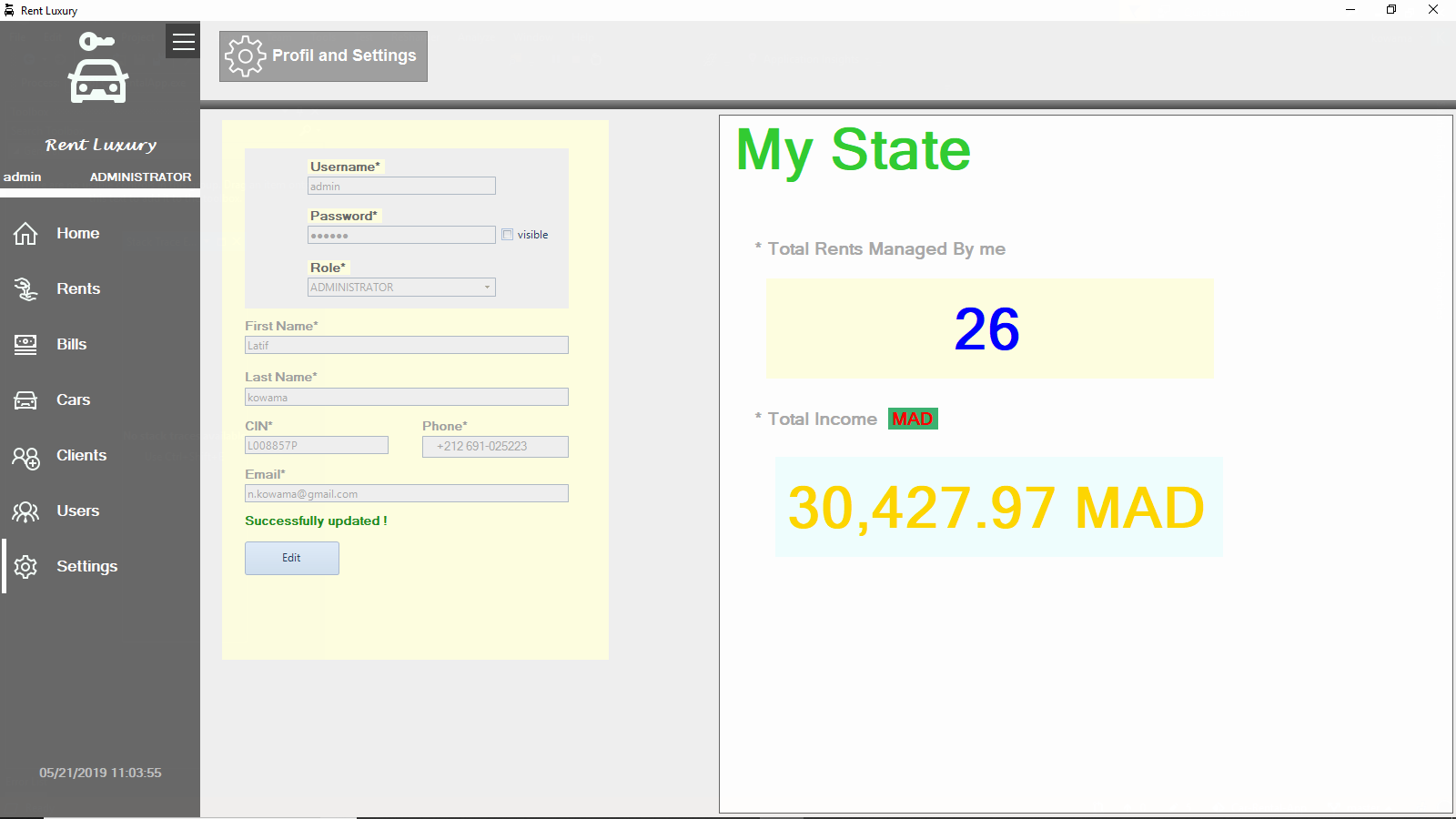Click the Rent Luxury script brand name
Screen dimensions: 1456x819
[101, 146]
